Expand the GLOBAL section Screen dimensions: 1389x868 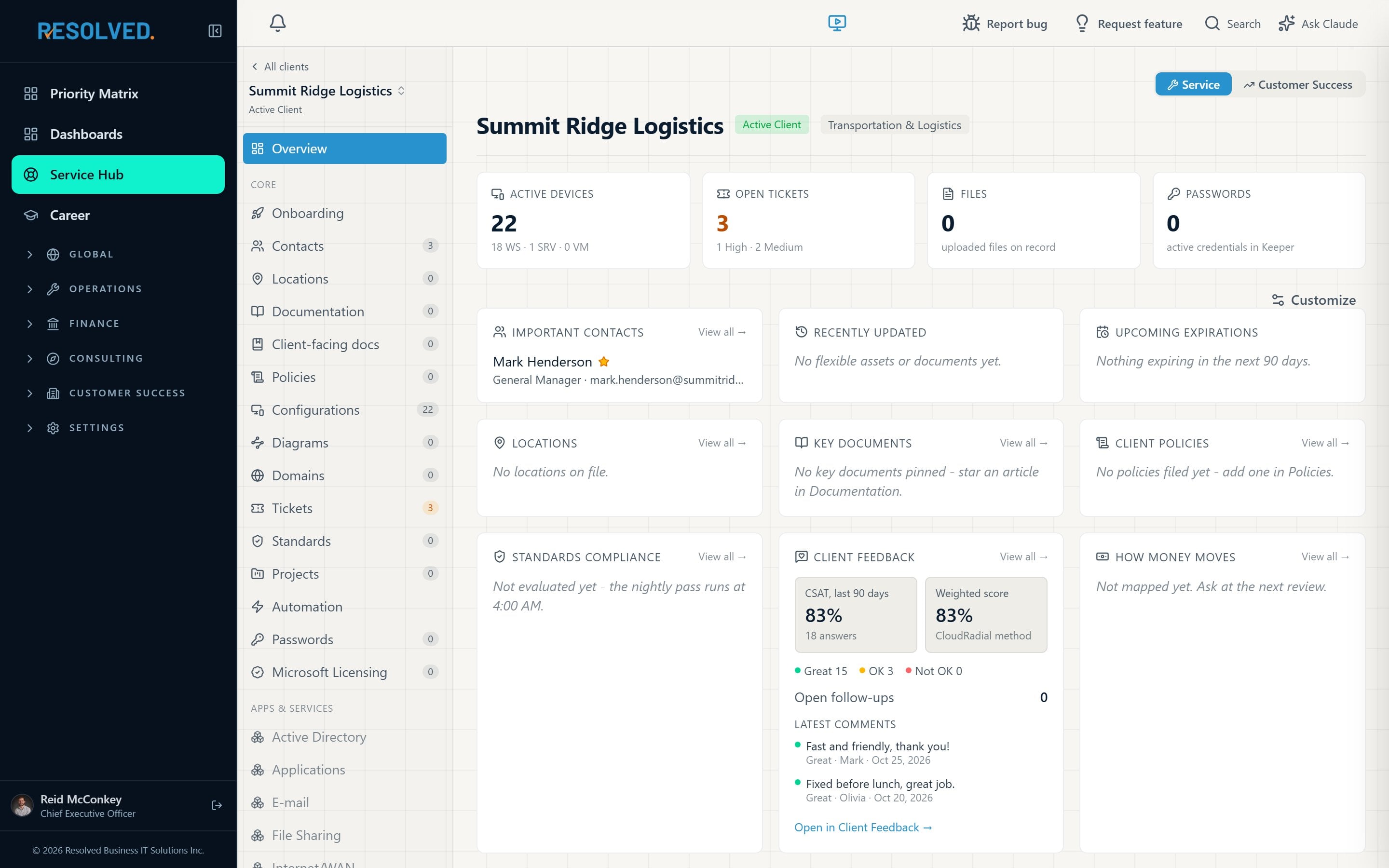[118, 254]
